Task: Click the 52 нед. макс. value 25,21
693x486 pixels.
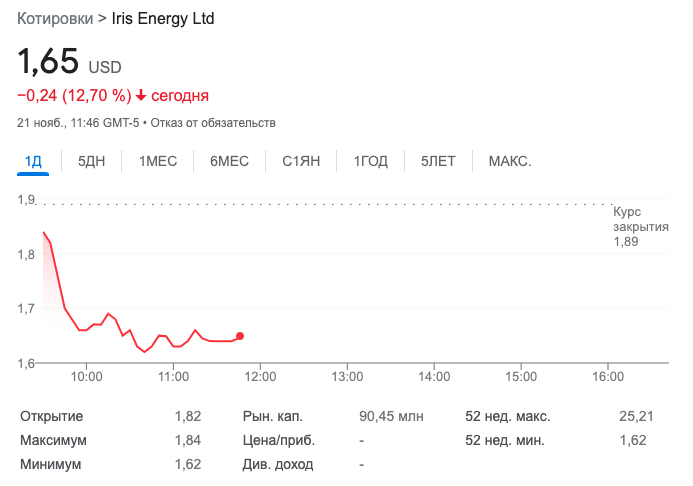Action: 636,416
